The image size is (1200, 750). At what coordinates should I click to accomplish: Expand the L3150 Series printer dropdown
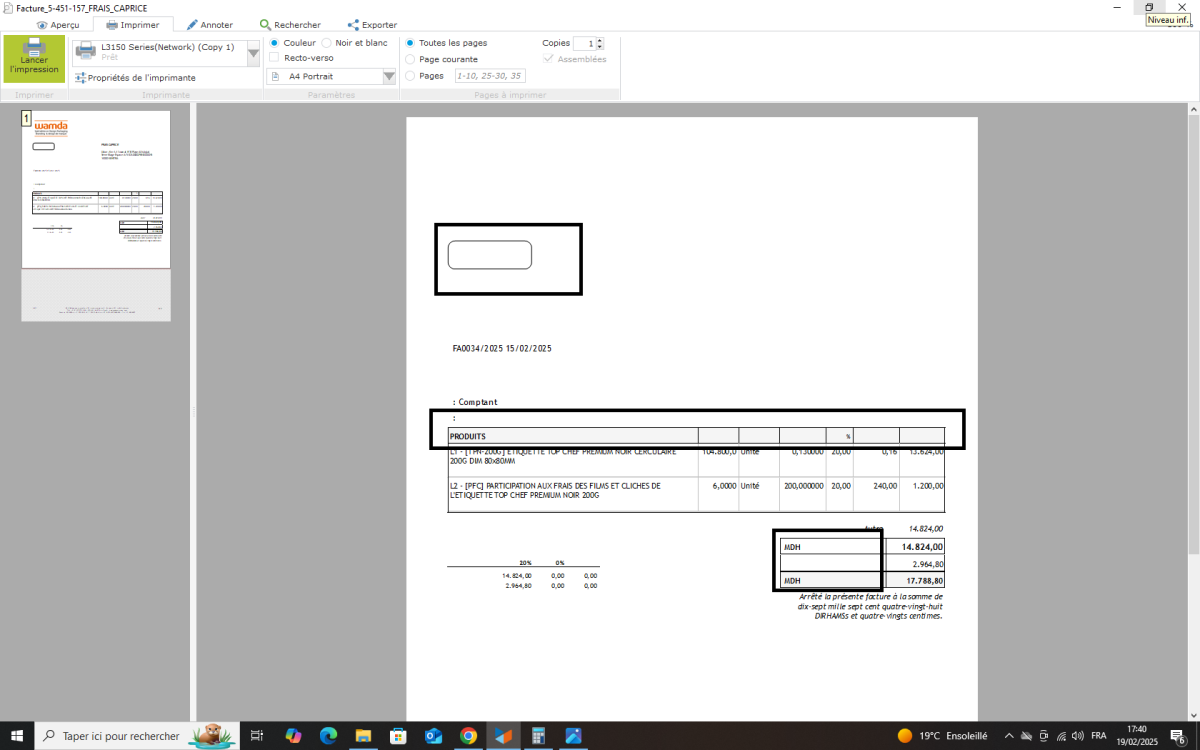253,53
